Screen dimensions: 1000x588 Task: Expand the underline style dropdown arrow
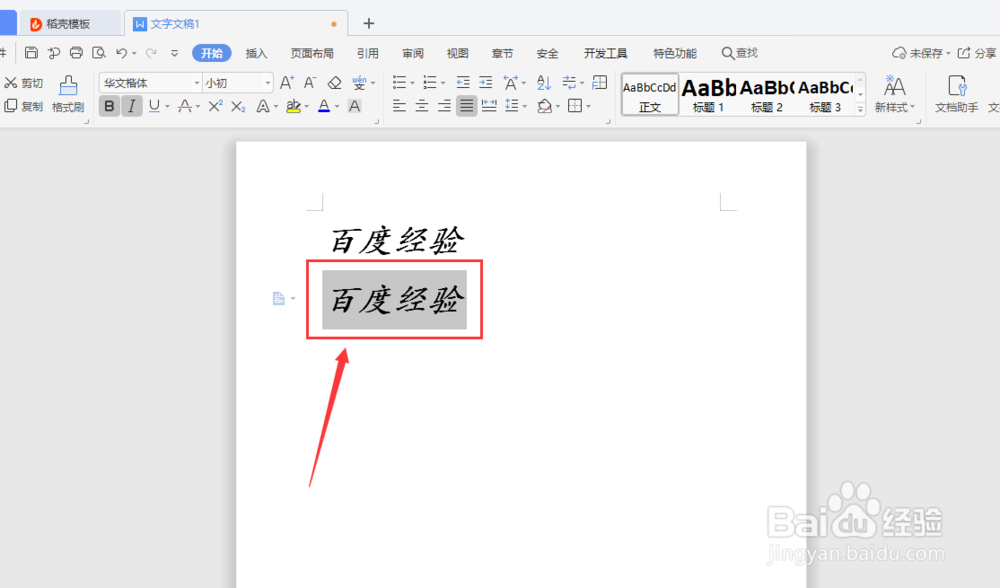pos(168,107)
